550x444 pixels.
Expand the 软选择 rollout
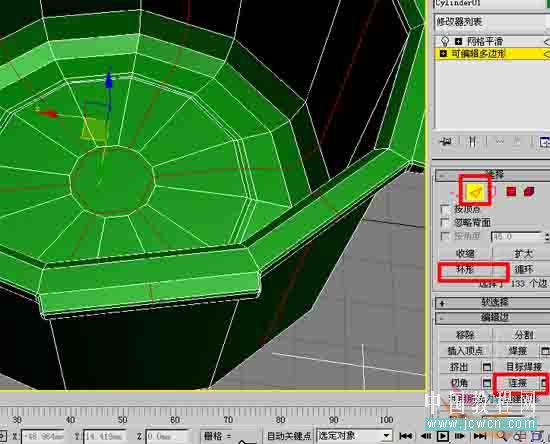point(492,302)
